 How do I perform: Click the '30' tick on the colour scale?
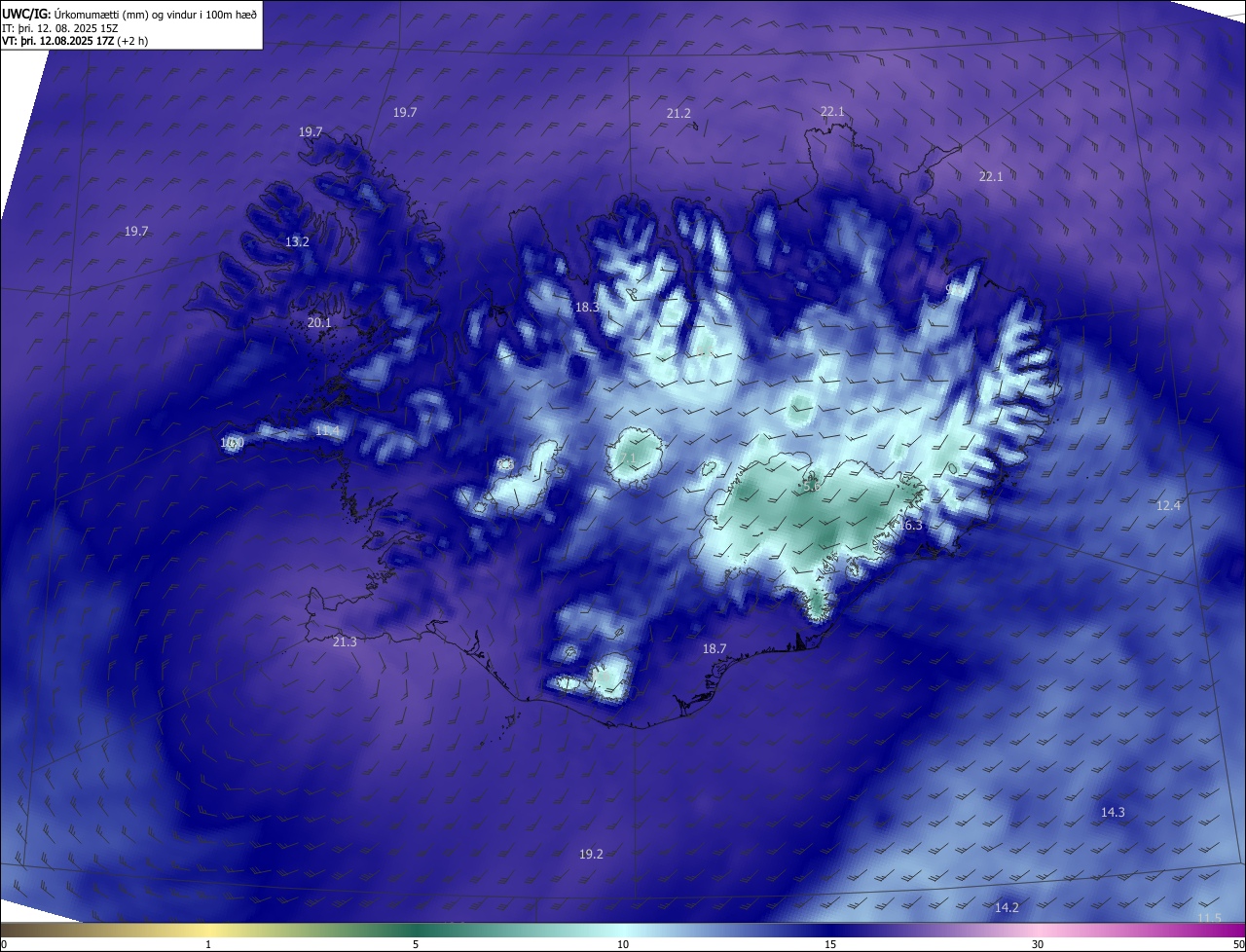(x=1038, y=944)
